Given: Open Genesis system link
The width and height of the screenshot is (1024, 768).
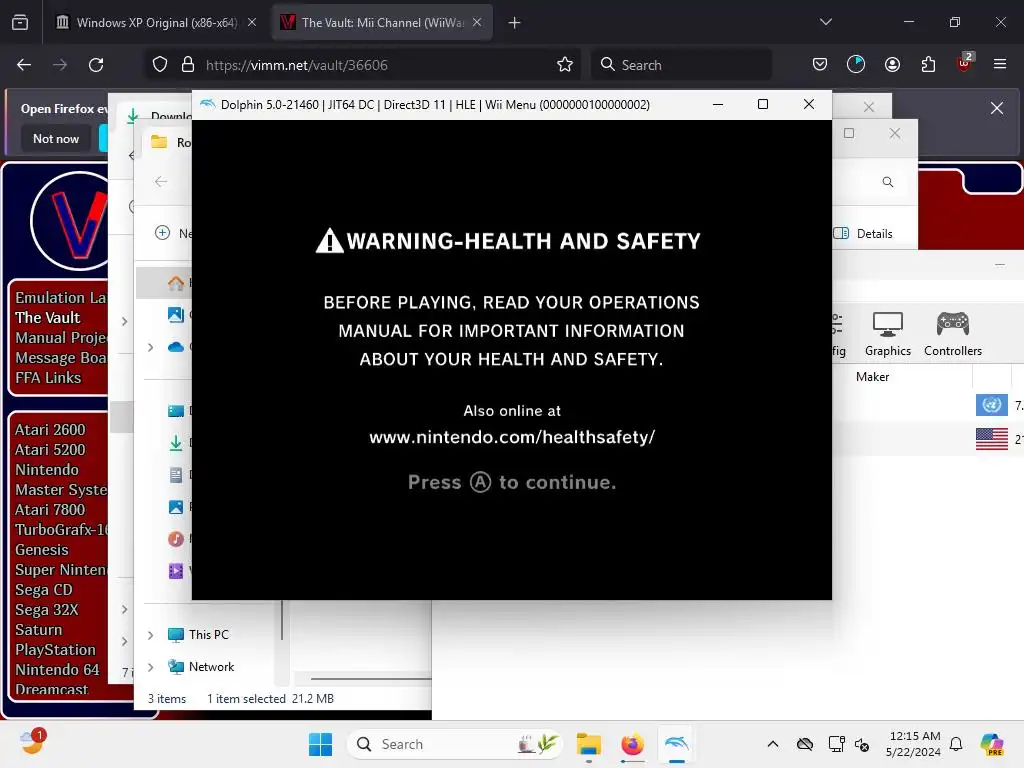Looking at the screenshot, I should 41,550.
